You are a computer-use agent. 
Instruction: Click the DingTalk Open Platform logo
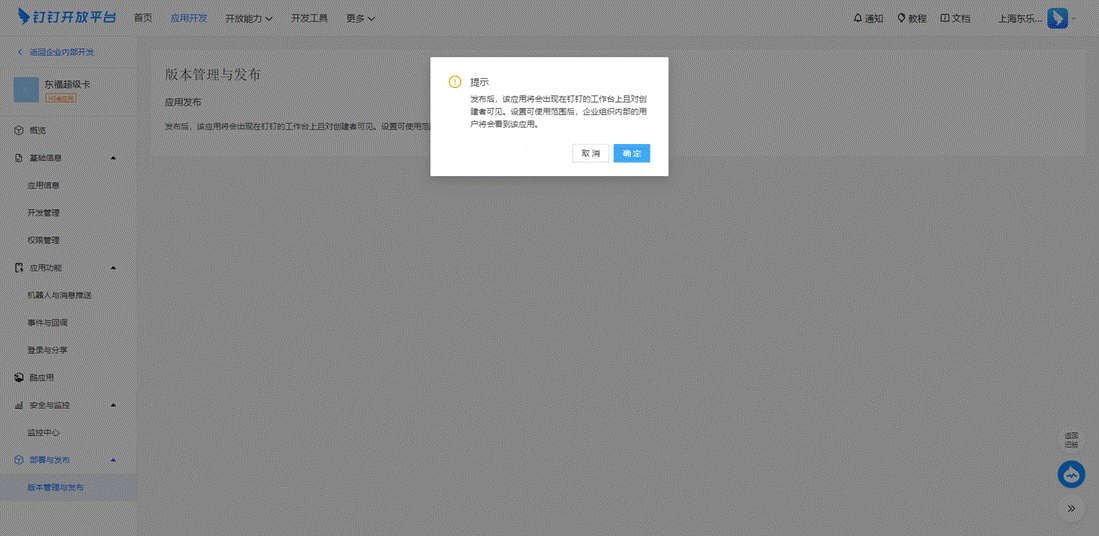[67, 17]
